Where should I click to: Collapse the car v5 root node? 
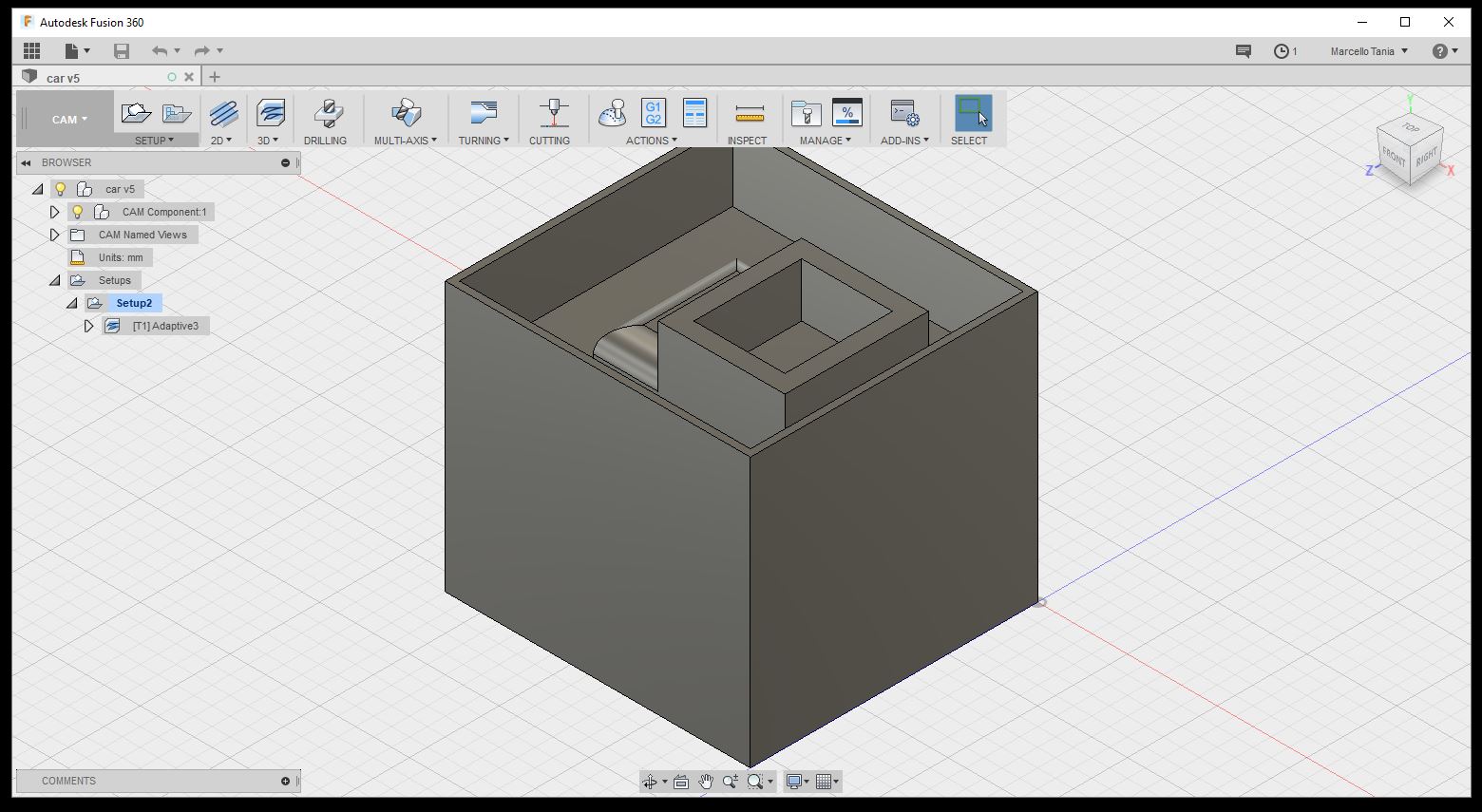(37, 189)
